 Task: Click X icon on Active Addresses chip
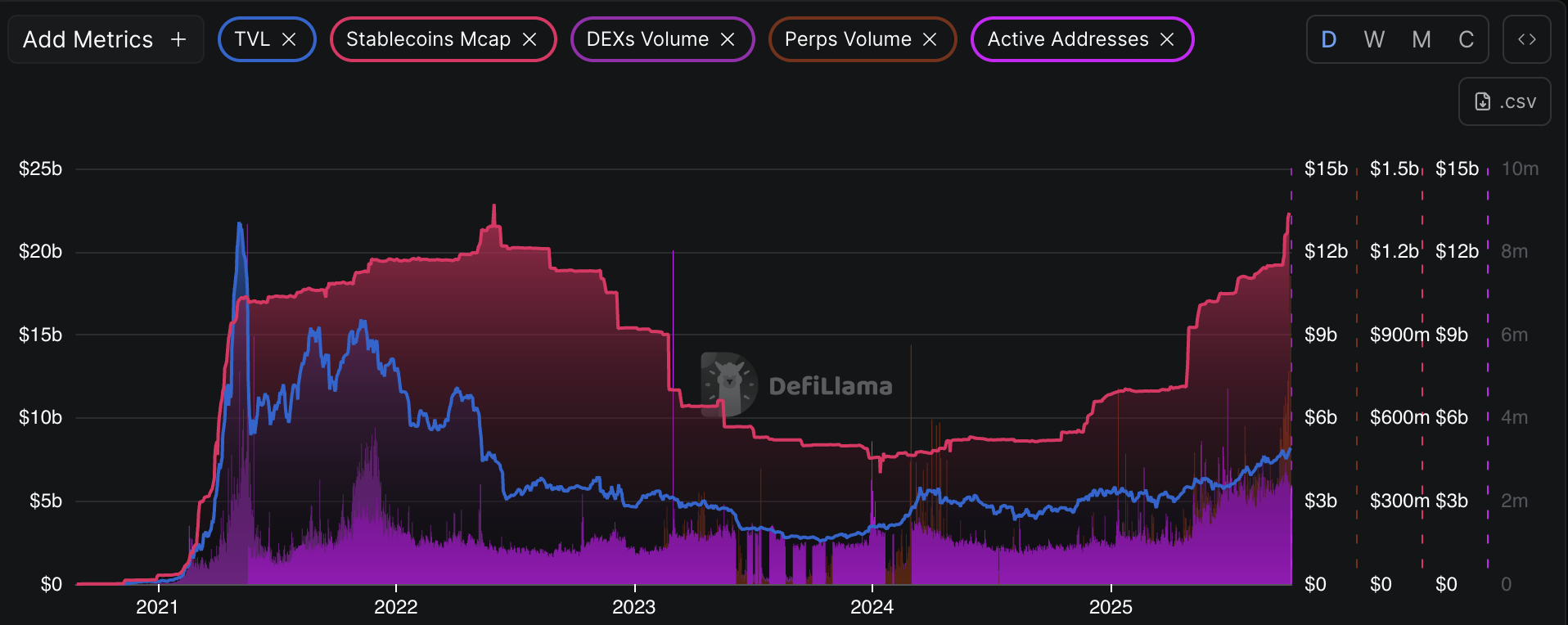point(1167,39)
